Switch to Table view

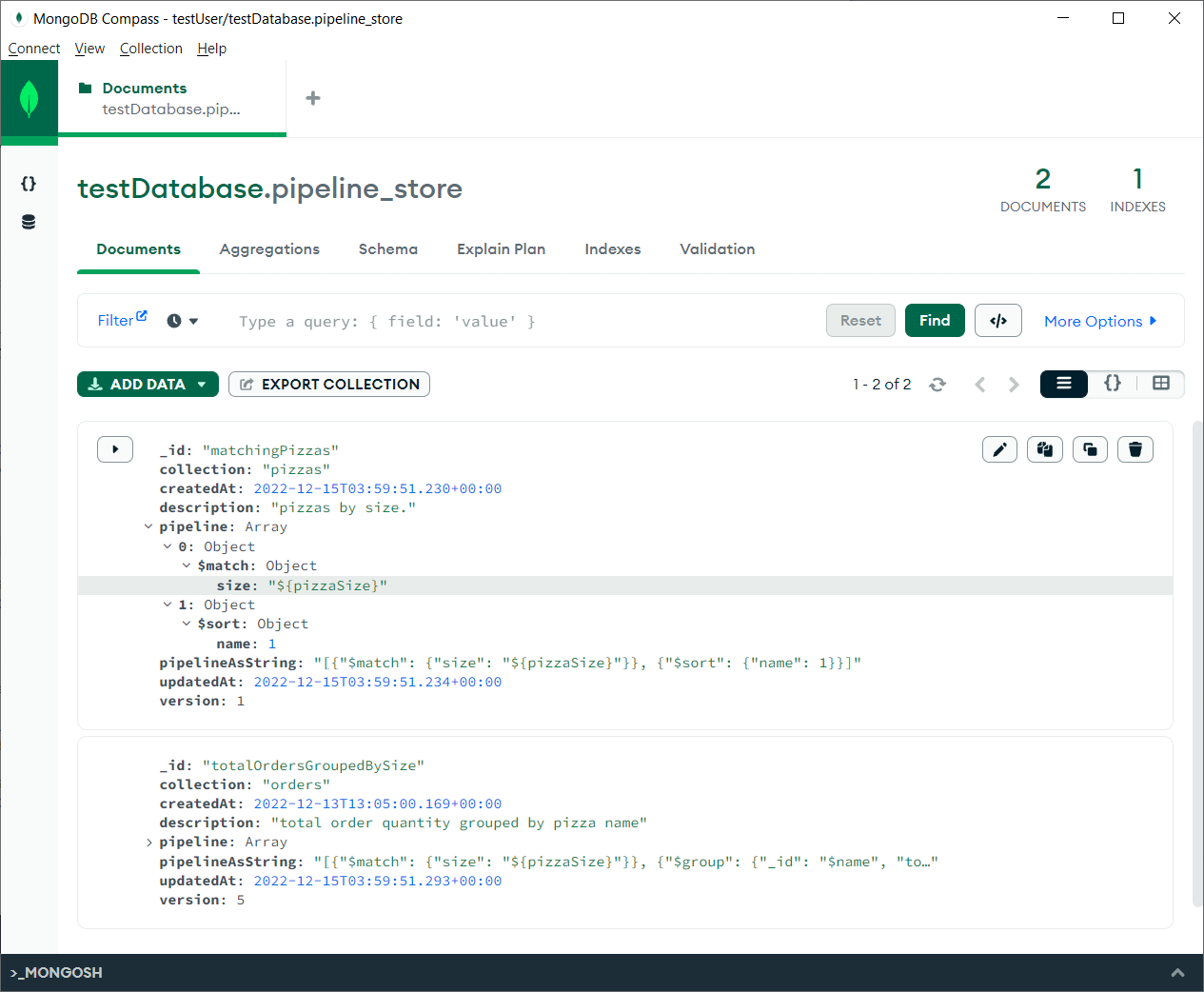1160,384
